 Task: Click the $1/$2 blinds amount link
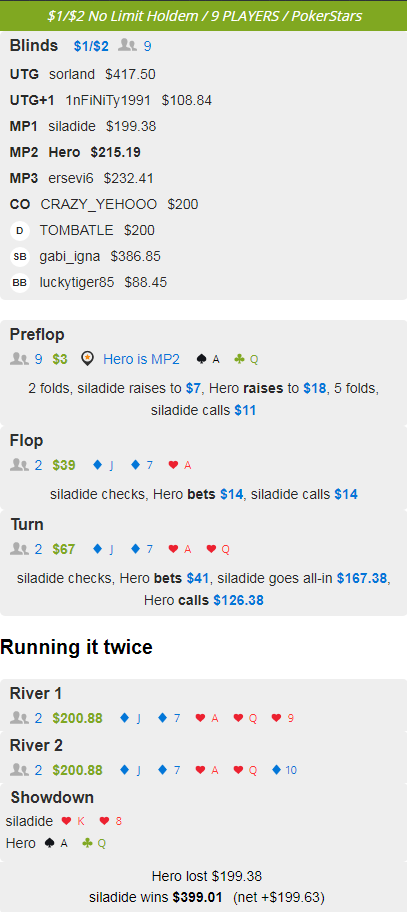click(91, 46)
